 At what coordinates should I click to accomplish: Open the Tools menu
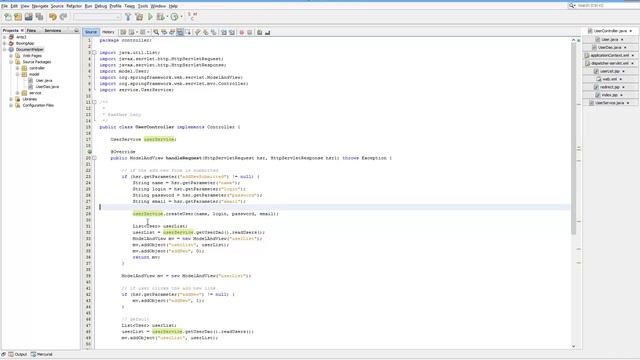(143, 6)
